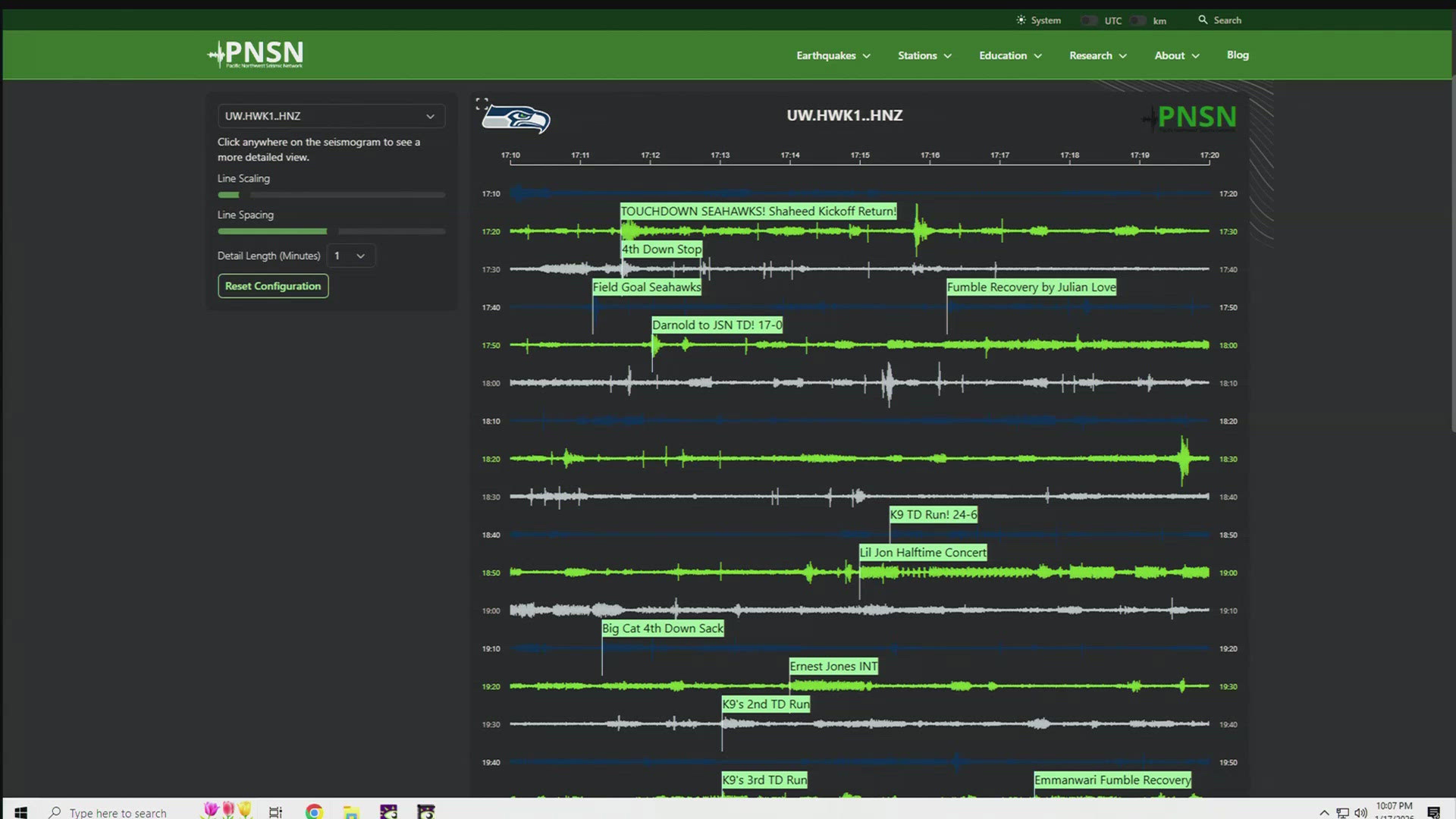Click the System theme sun icon
This screenshot has height=819, width=1456.
[1021, 20]
